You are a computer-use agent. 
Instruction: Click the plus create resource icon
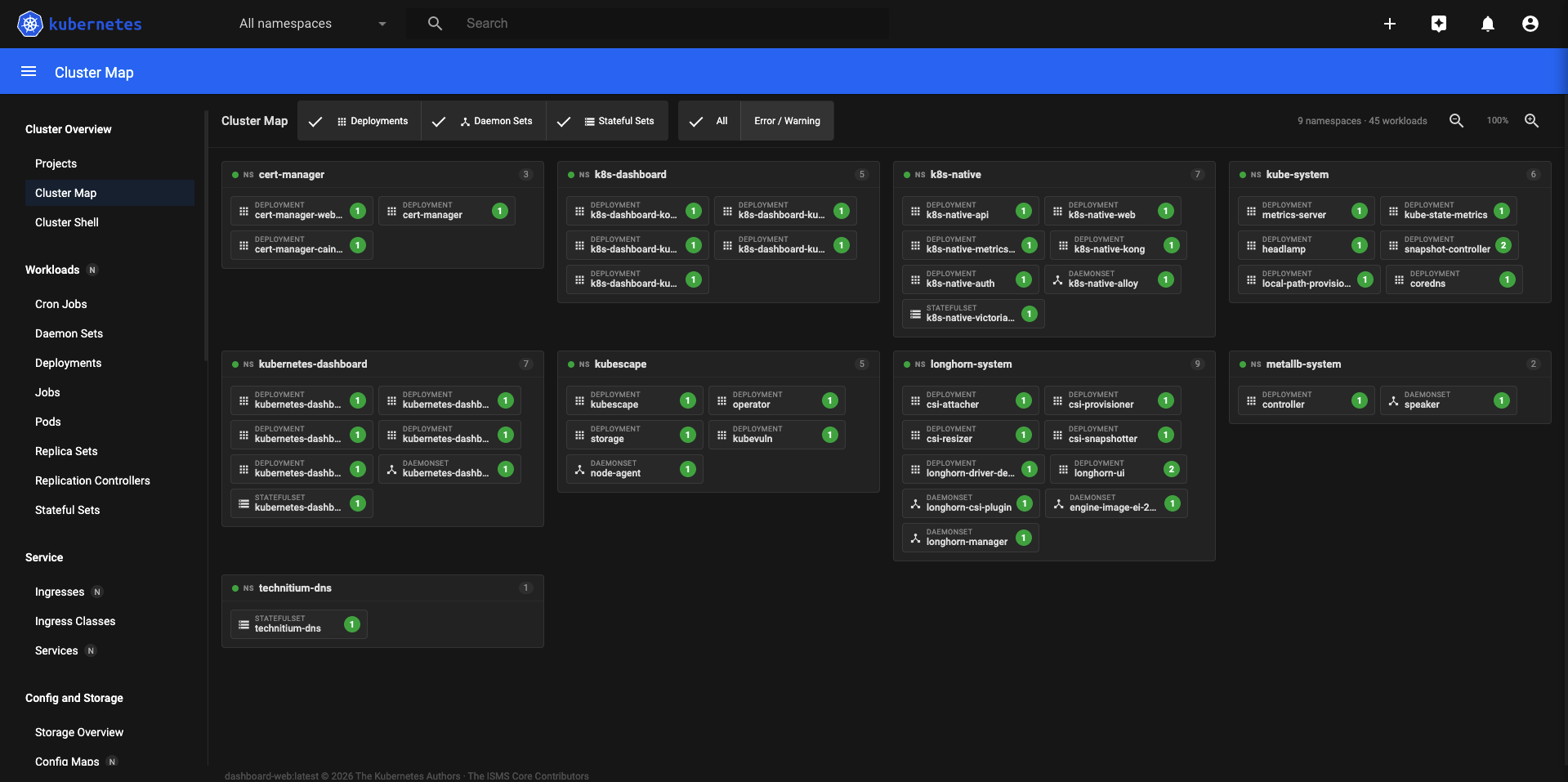point(1390,24)
